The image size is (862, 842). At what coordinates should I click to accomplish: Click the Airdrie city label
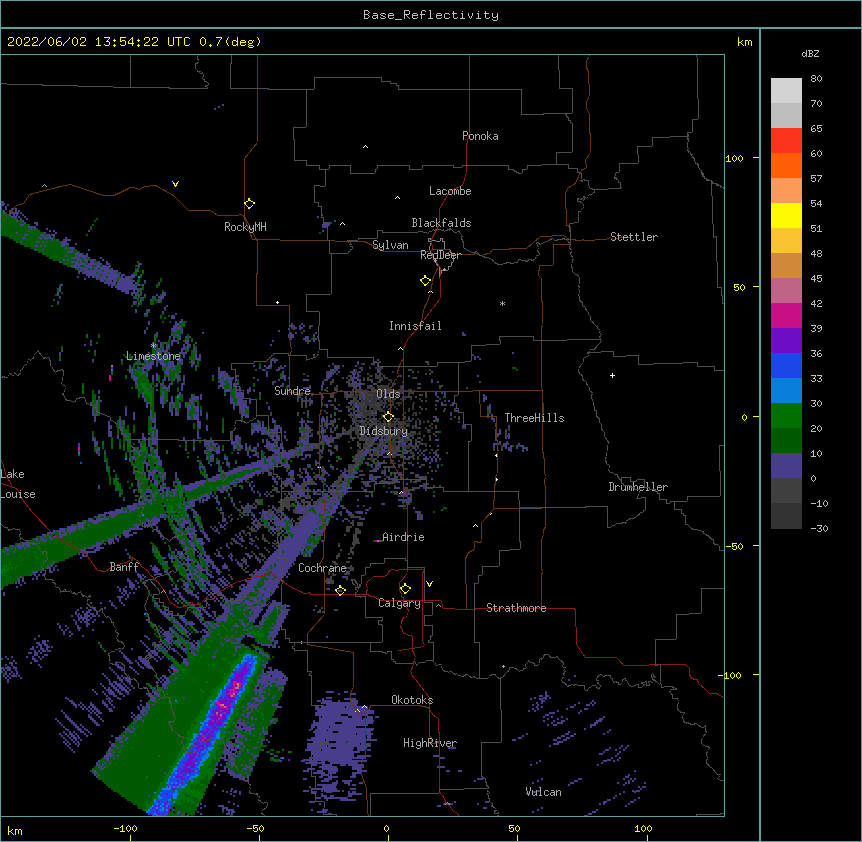[403, 537]
